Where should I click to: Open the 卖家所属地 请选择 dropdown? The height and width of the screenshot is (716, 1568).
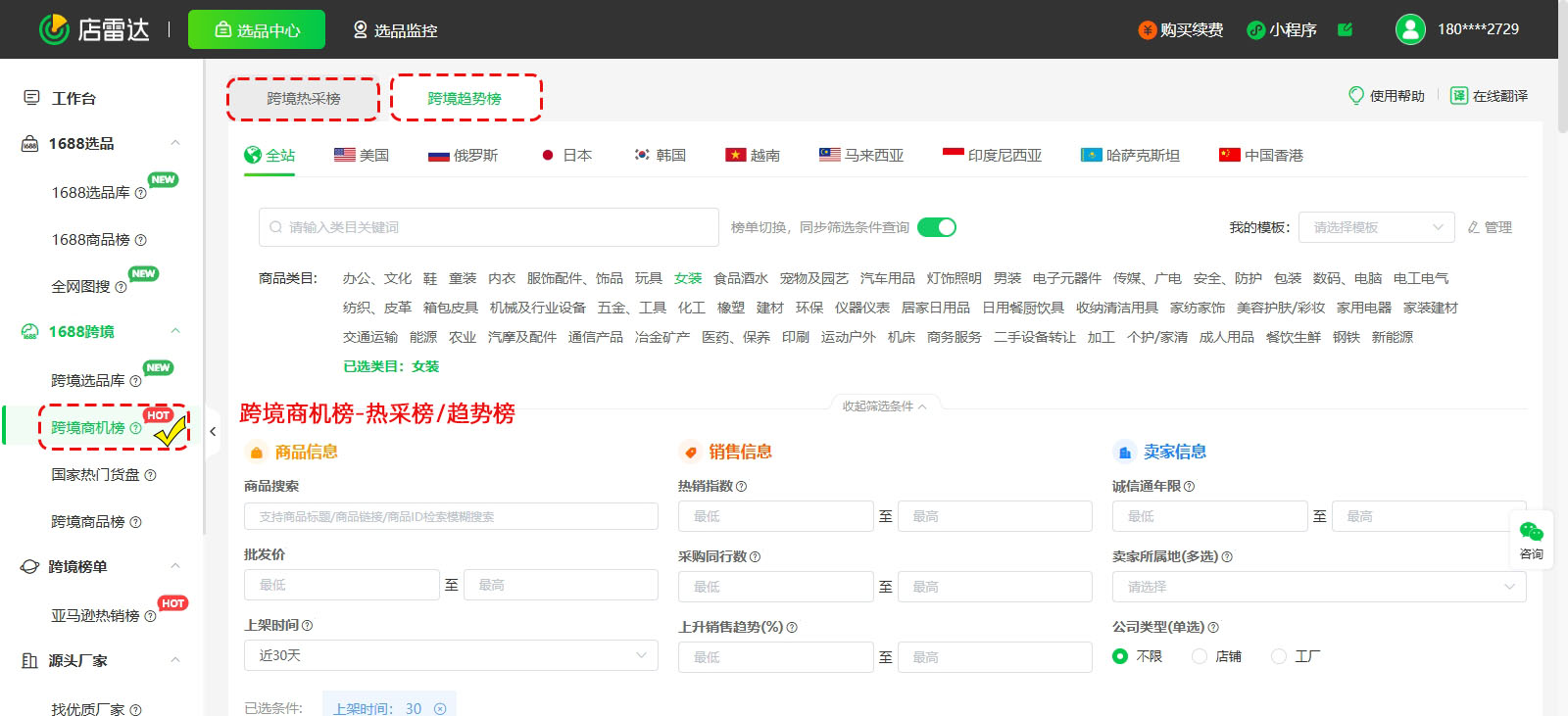click(x=1319, y=587)
